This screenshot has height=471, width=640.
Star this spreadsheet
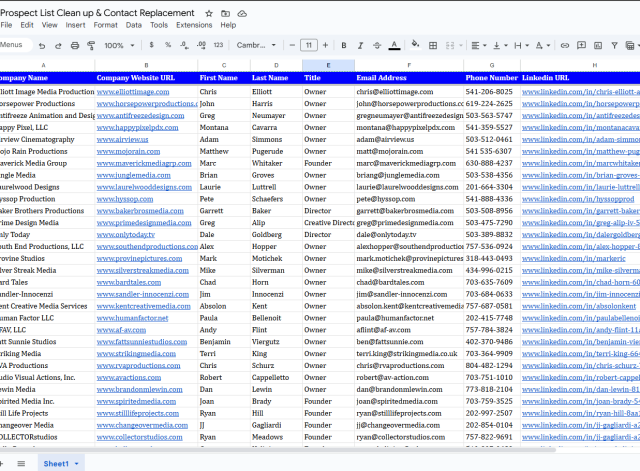pyautogui.click(x=209, y=13)
